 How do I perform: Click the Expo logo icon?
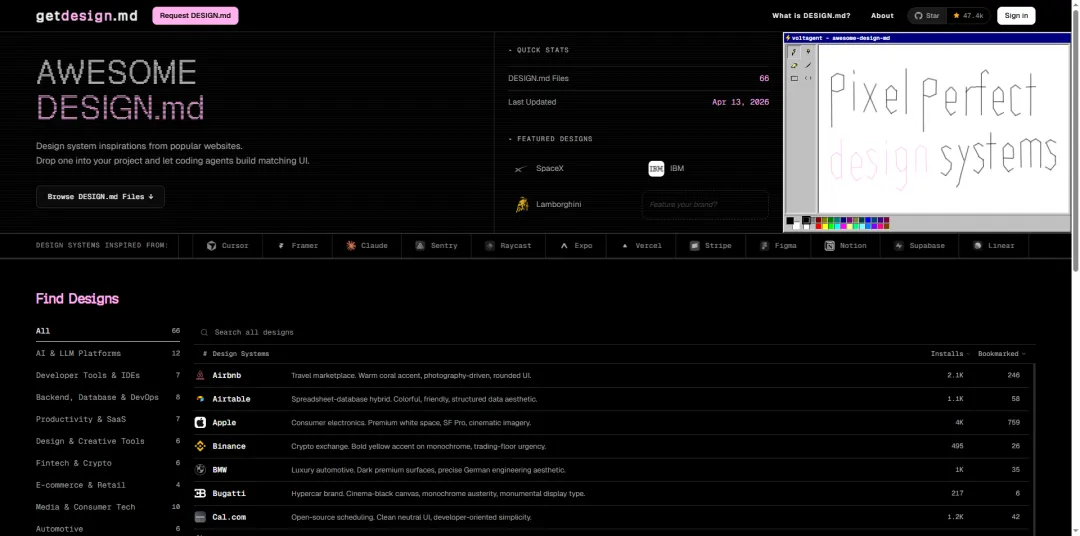[x=564, y=245]
